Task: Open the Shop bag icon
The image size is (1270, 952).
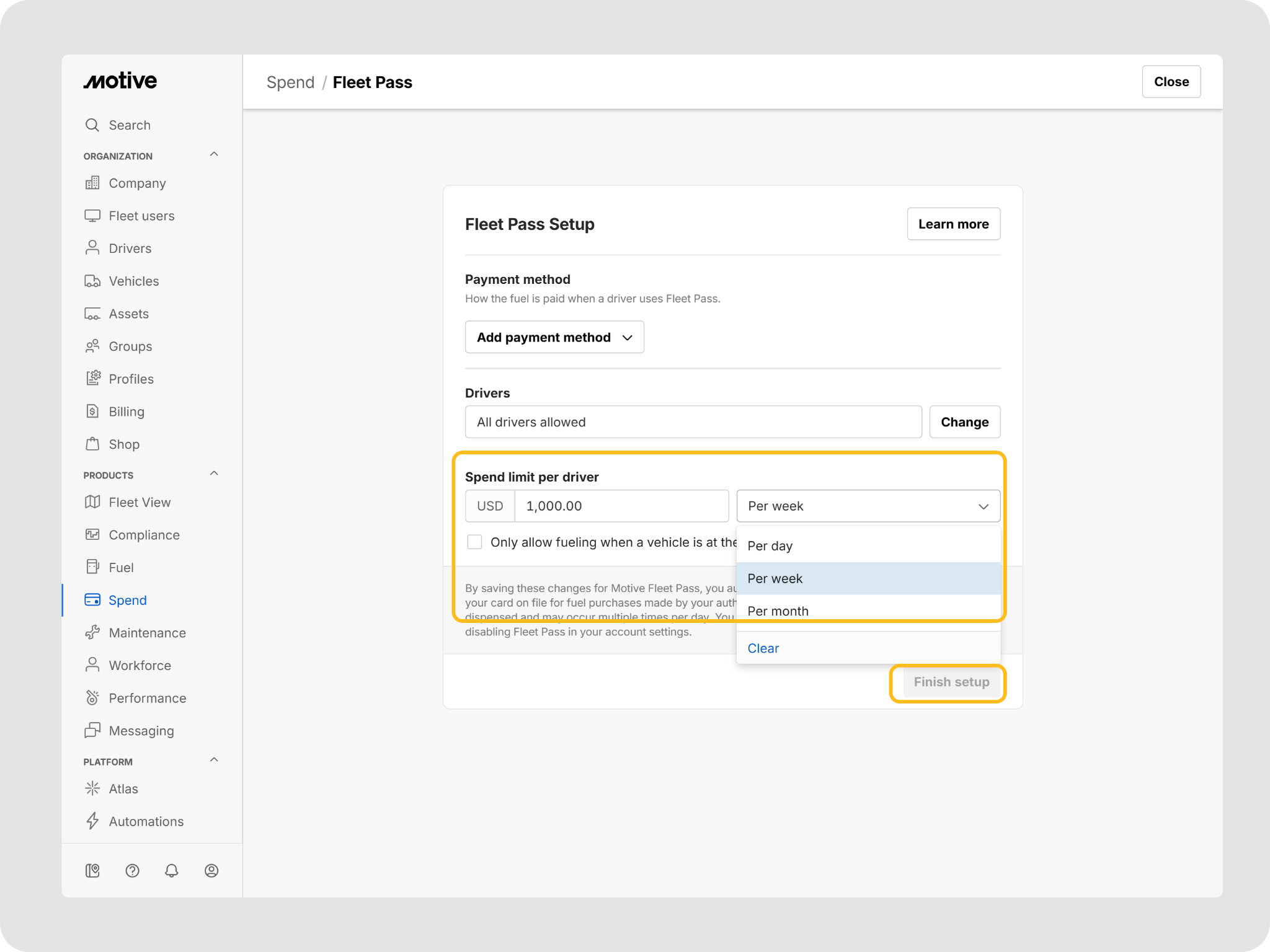Action: click(92, 444)
